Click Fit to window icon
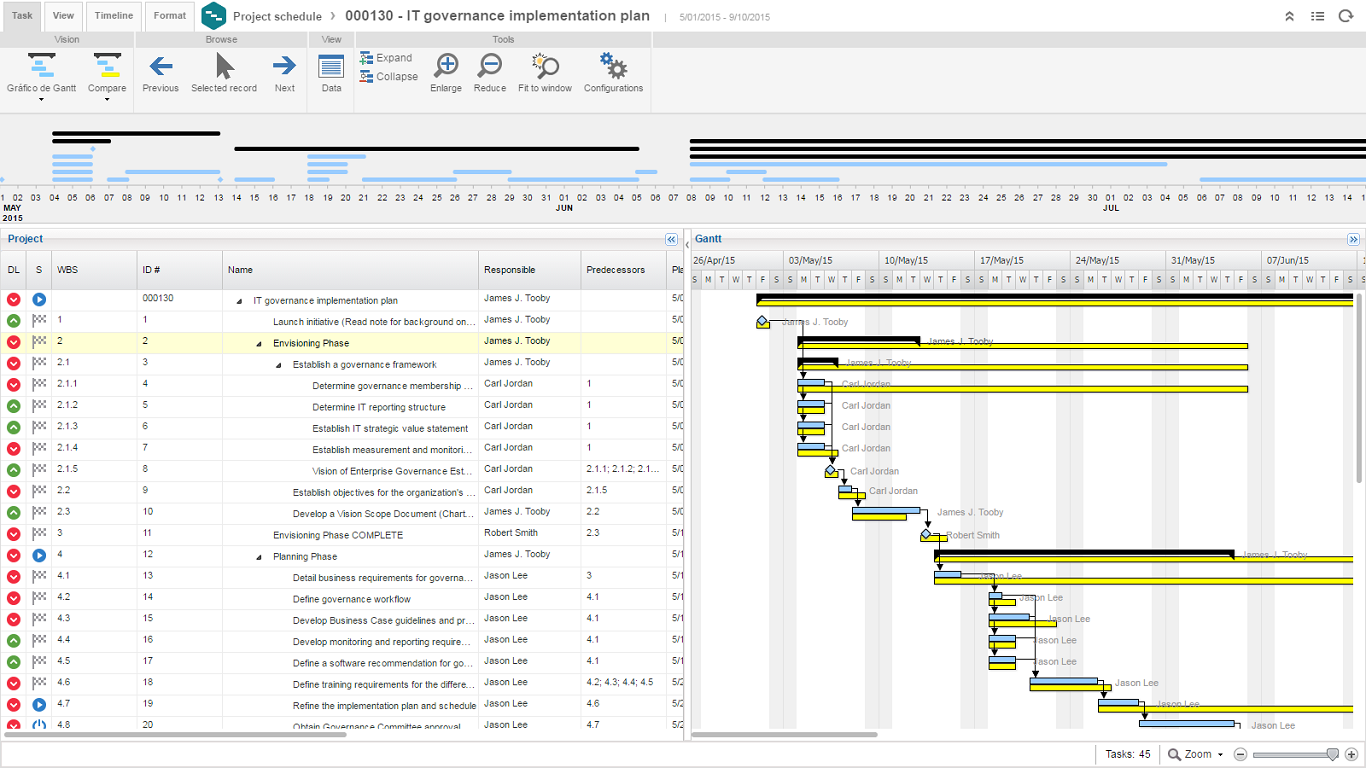 tap(545, 67)
